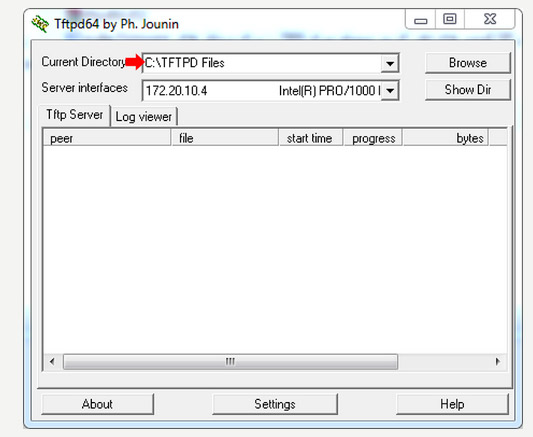Viewport: 533px width, 437px height.
Task: Open the Current Directory dropdown arrow
Action: coord(390,63)
